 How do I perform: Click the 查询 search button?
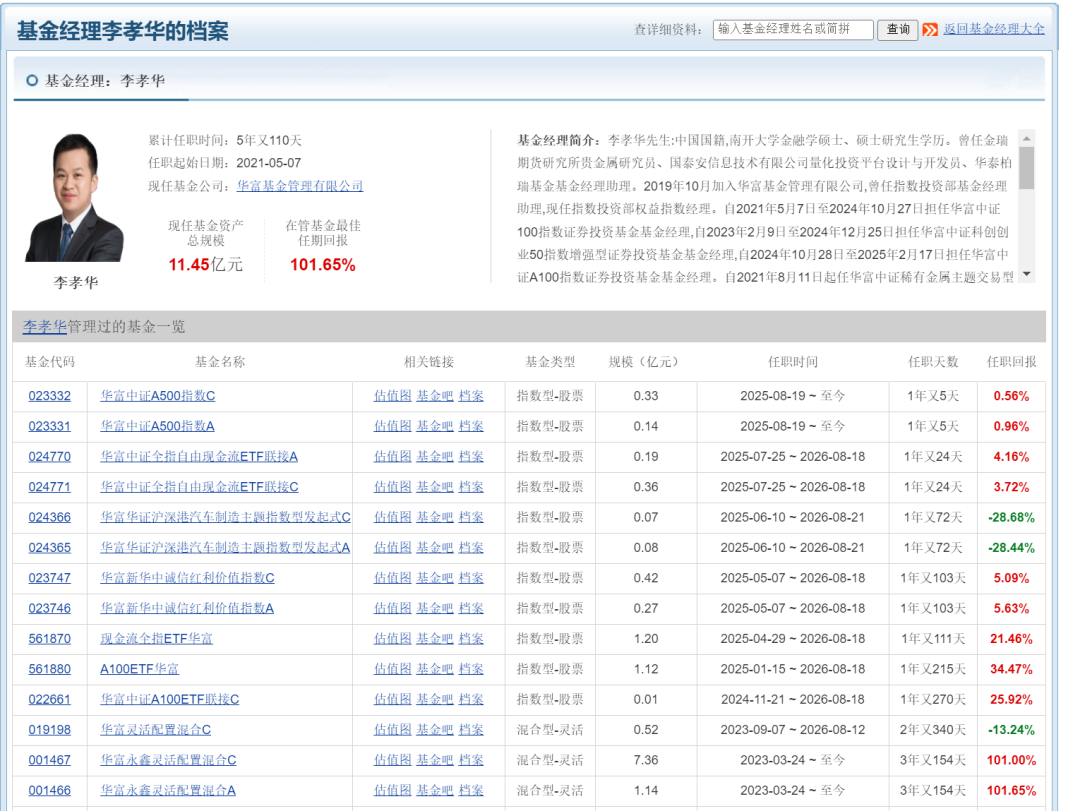(897, 30)
